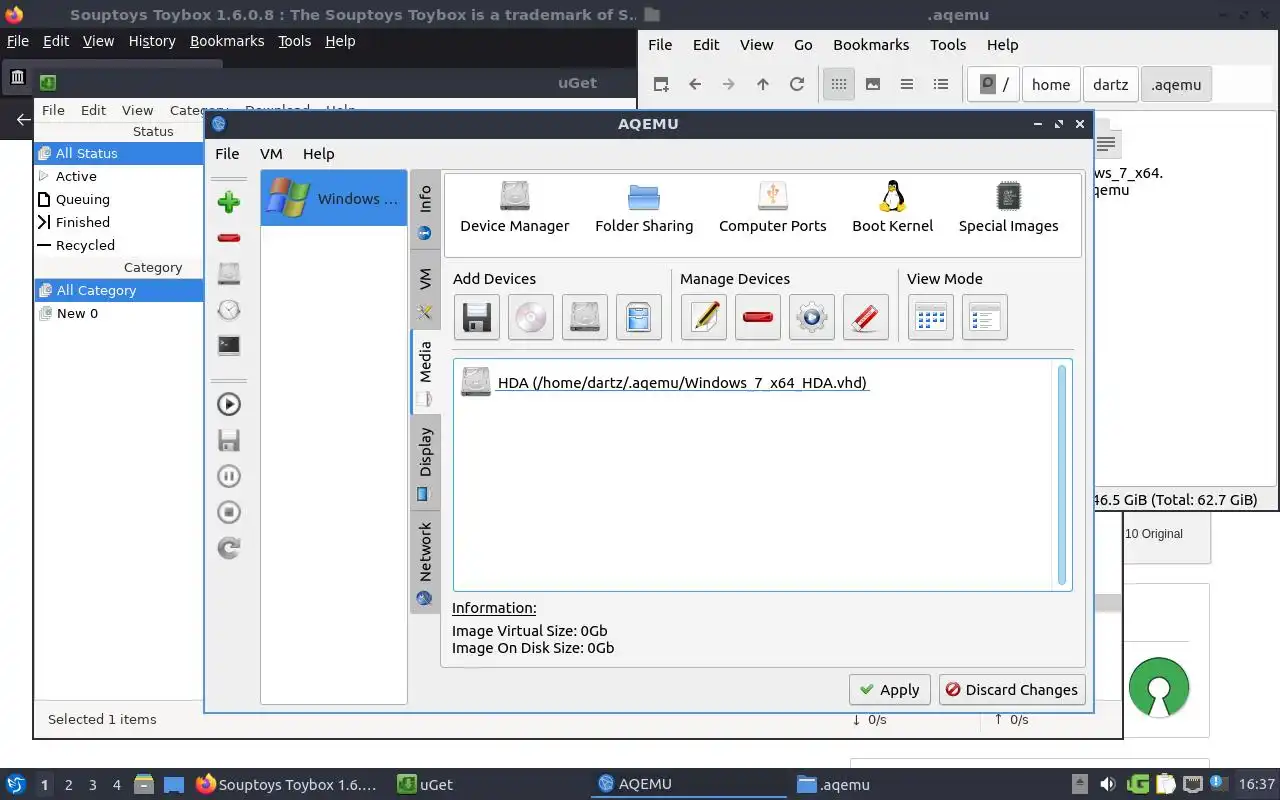Open uGet Edit menu
Viewport: 1280px width, 800px height.
[93, 110]
